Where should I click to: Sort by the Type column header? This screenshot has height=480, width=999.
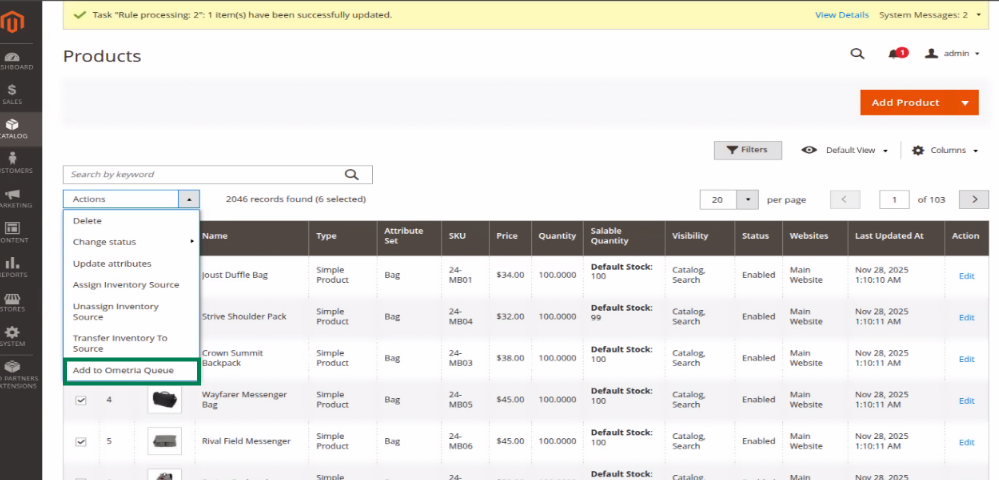(x=343, y=236)
